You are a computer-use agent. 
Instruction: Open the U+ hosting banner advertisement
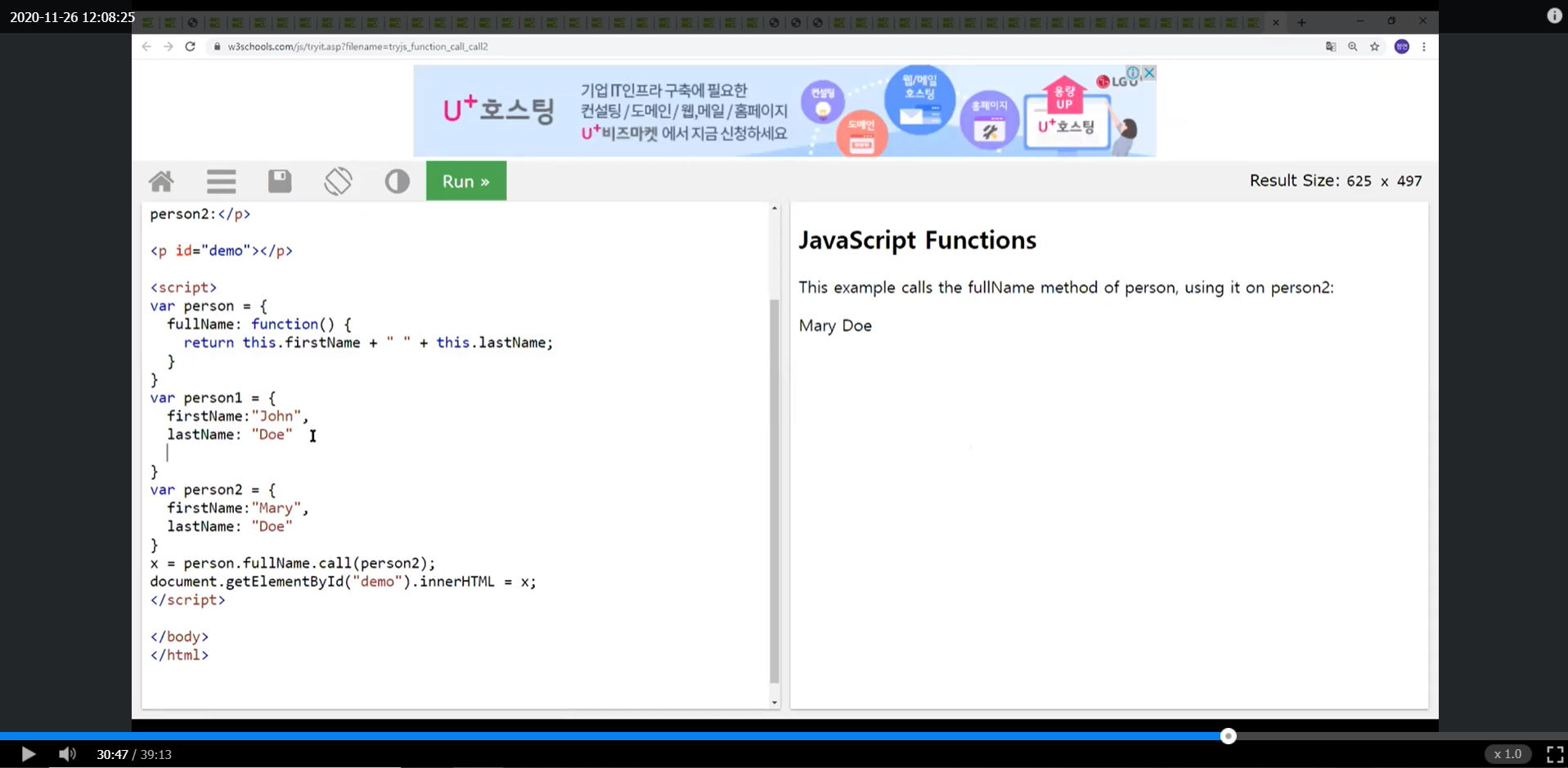pyautogui.click(x=784, y=111)
